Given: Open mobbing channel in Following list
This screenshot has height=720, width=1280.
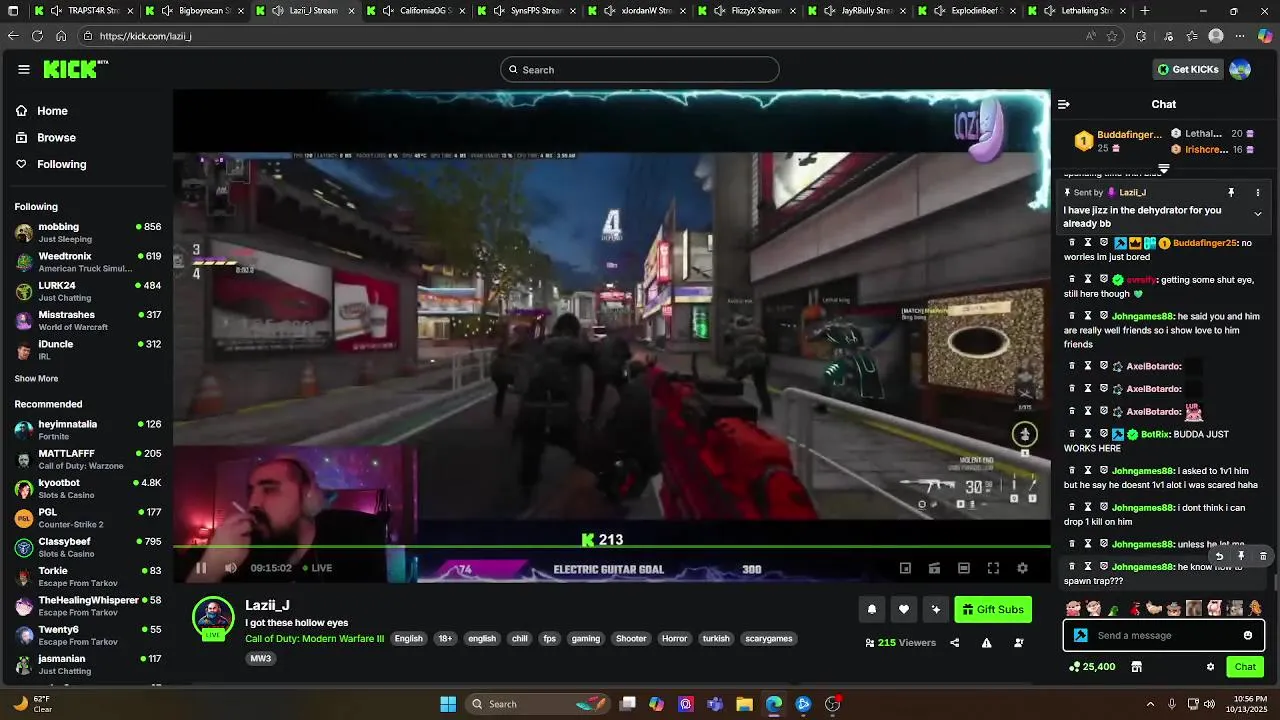Looking at the screenshot, I should point(88,233).
